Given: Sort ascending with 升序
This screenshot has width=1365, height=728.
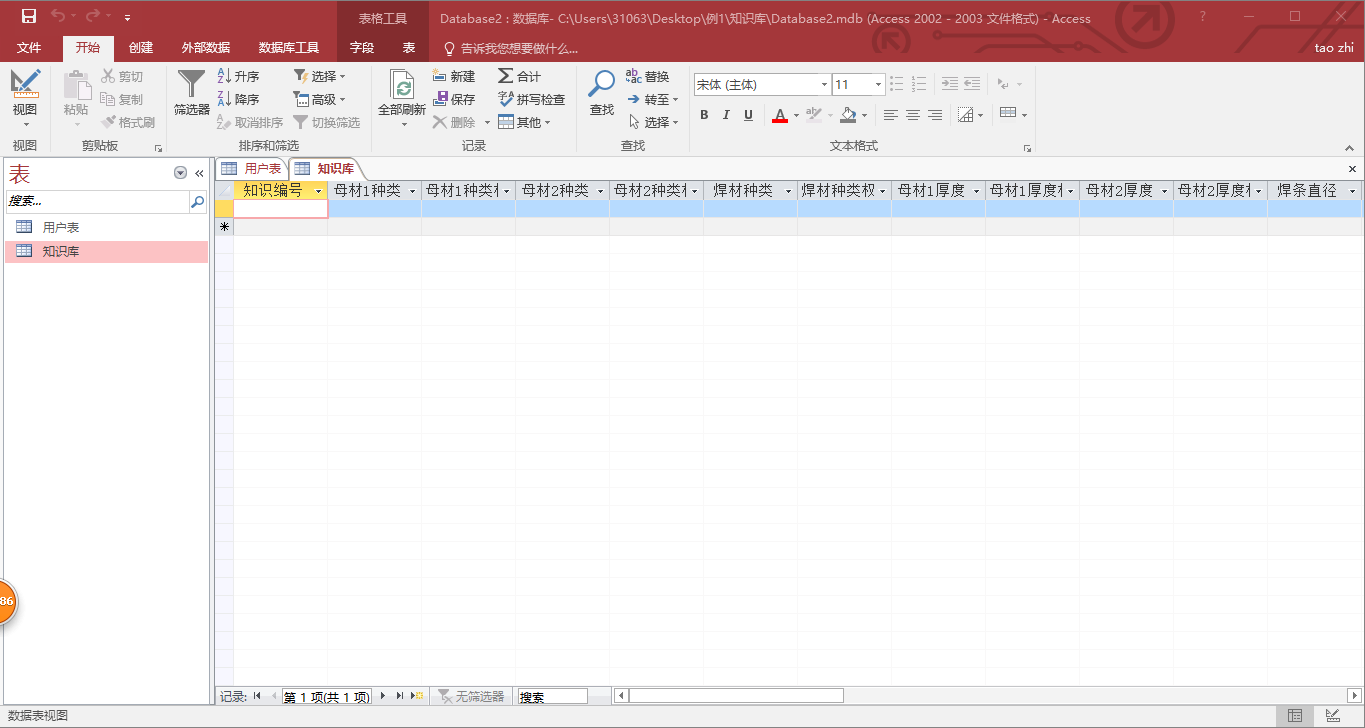Looking at the screenshot, I should (239, 76).
